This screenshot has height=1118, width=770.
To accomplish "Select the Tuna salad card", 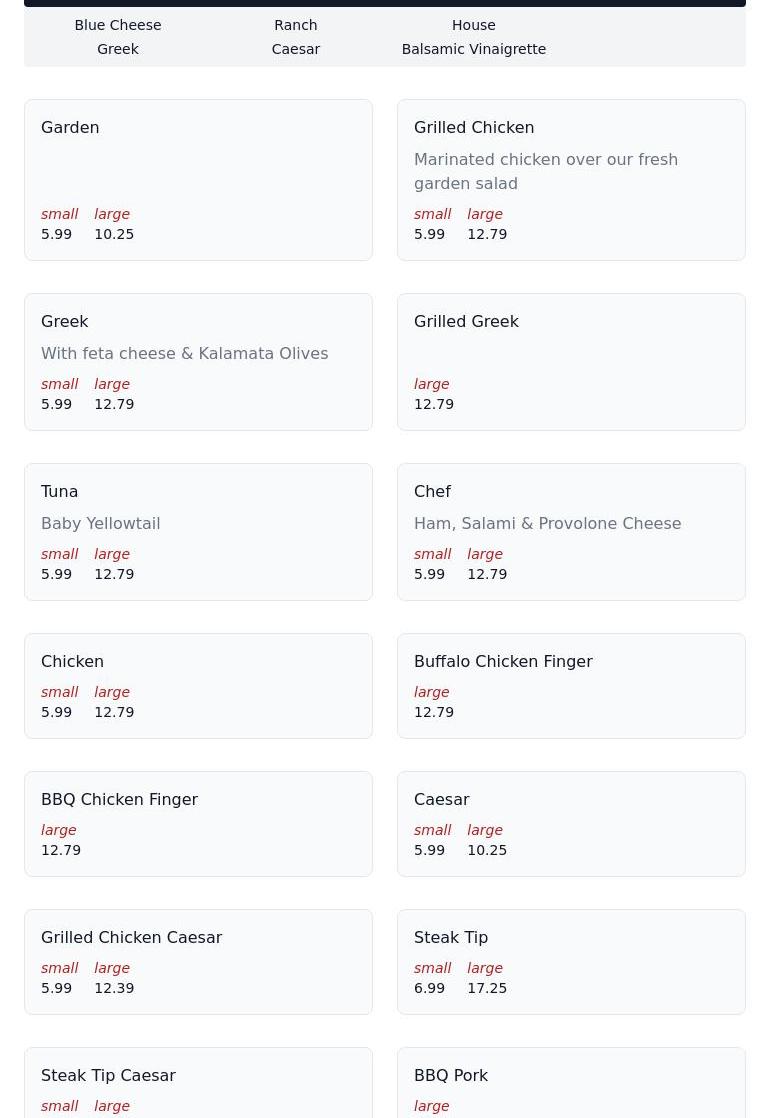I will coord(198,531).
